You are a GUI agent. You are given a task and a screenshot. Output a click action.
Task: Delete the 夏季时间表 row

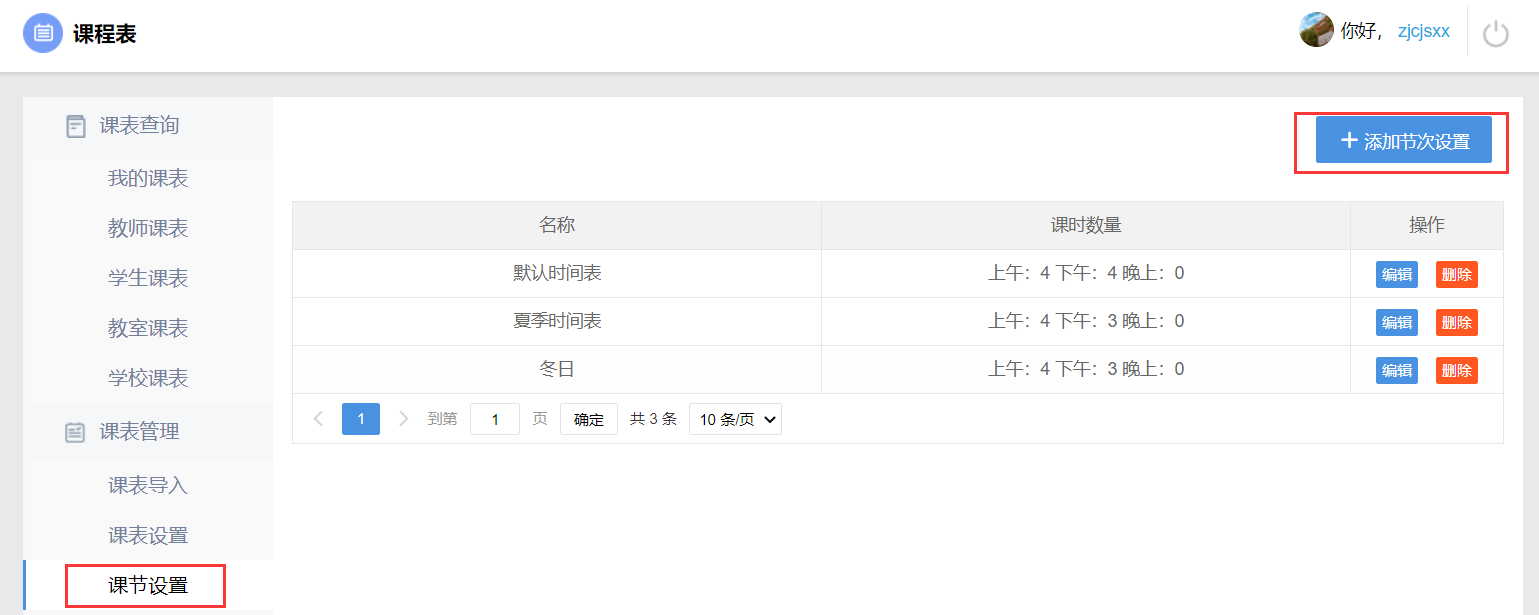(1456, 322)
